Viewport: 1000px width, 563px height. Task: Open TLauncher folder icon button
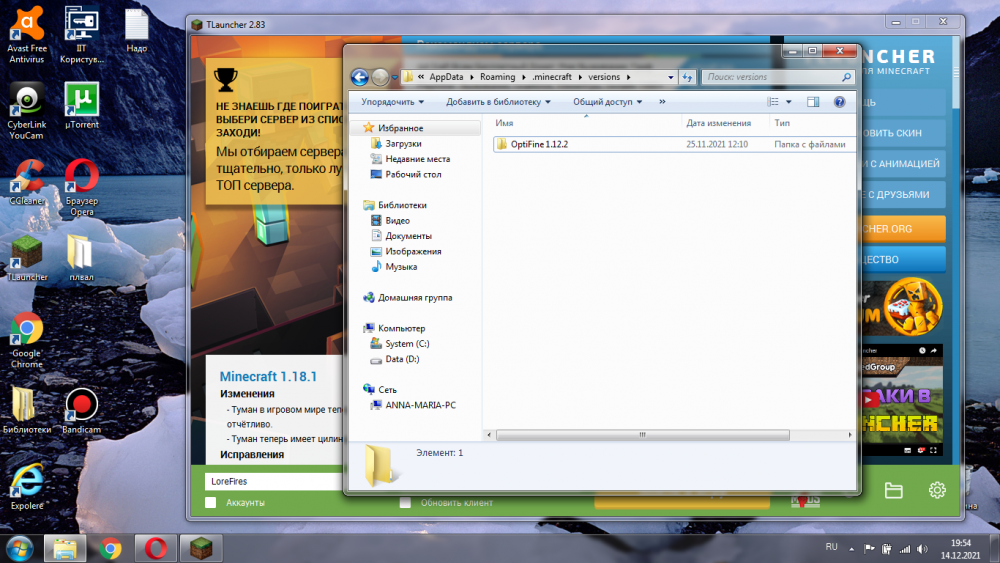pos(893,490)
